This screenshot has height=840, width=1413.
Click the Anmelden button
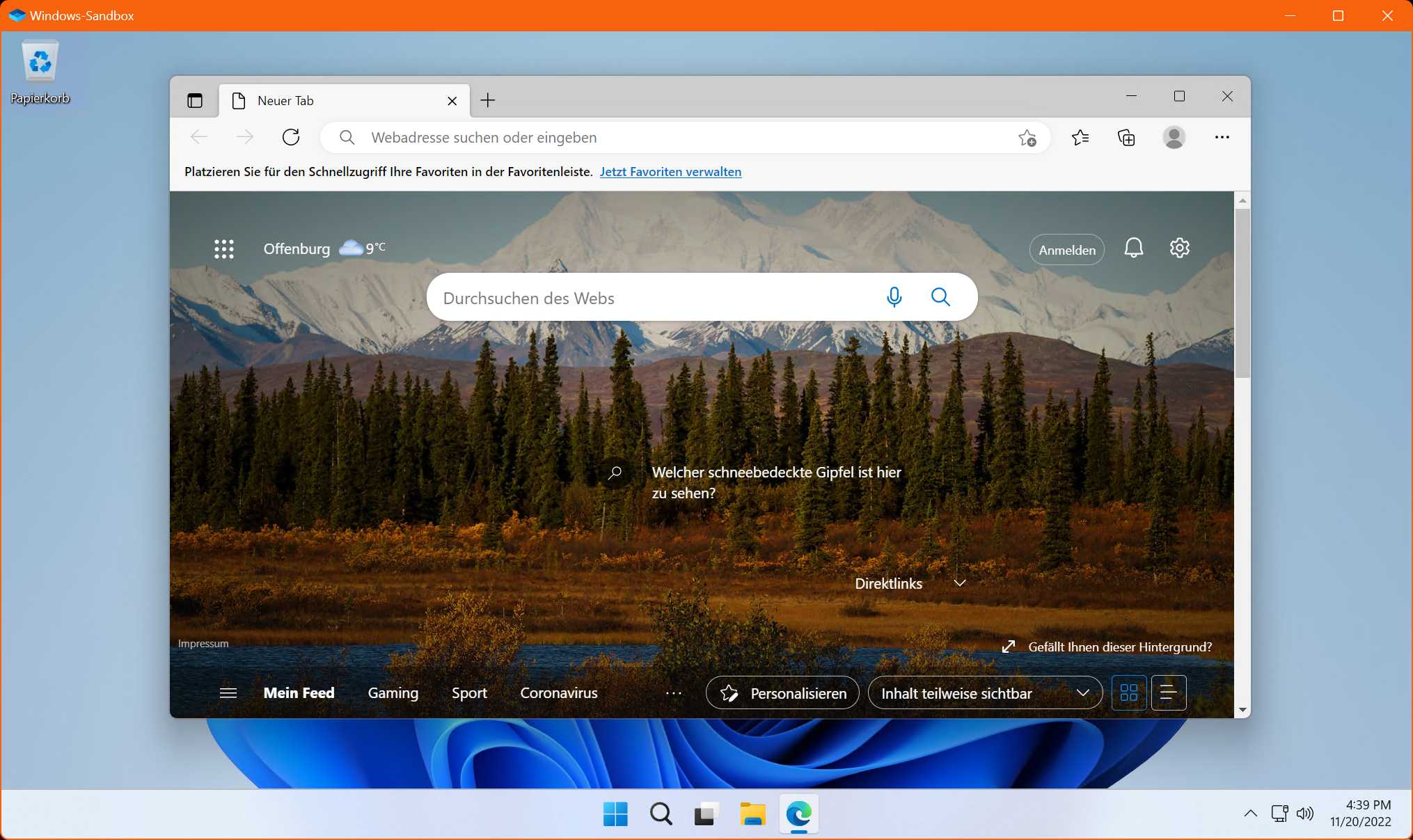click(1066, 249)
